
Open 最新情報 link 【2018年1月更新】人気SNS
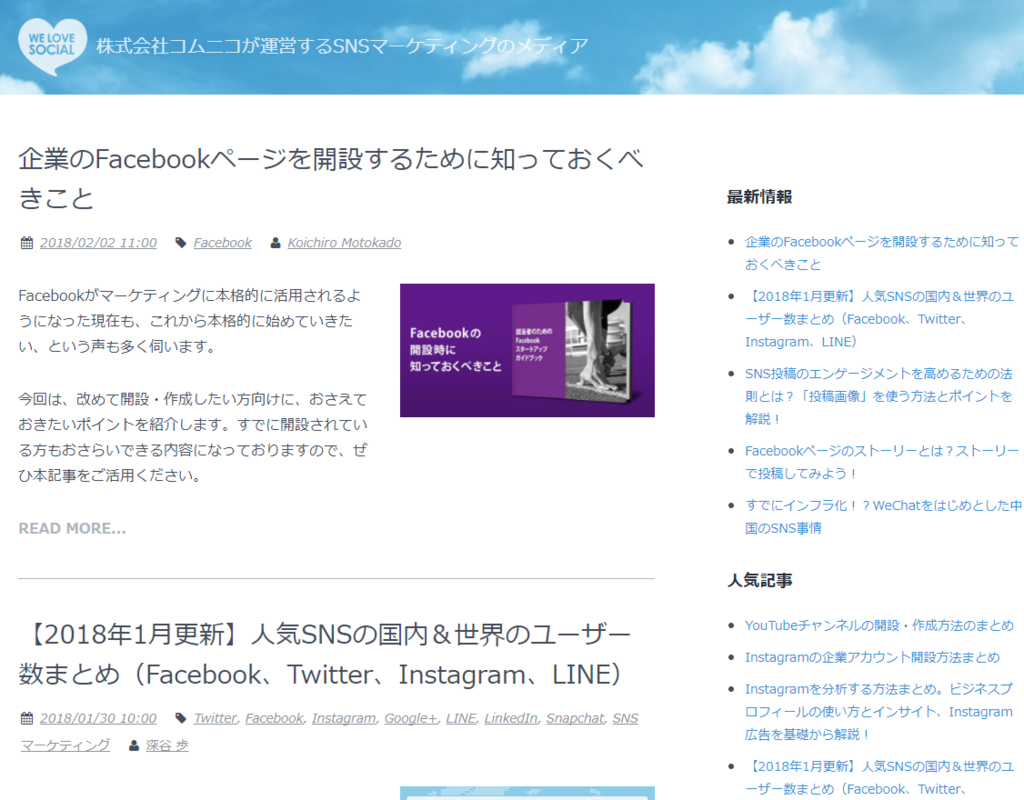pos(880,319)
